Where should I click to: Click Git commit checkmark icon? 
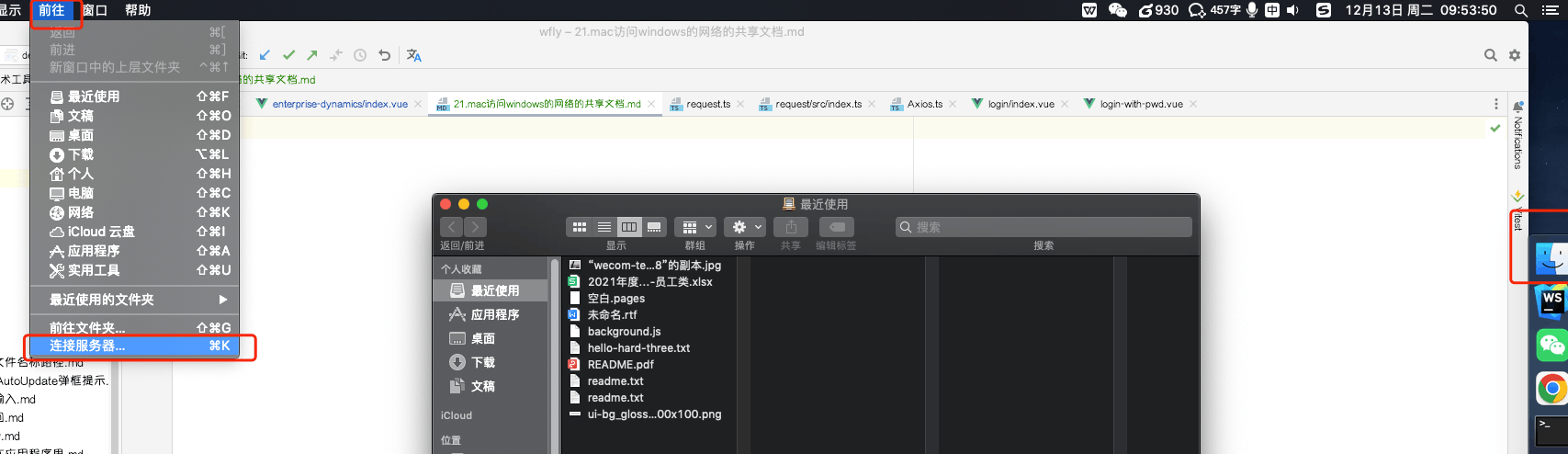pyautogui.click(x=288, y=55)
